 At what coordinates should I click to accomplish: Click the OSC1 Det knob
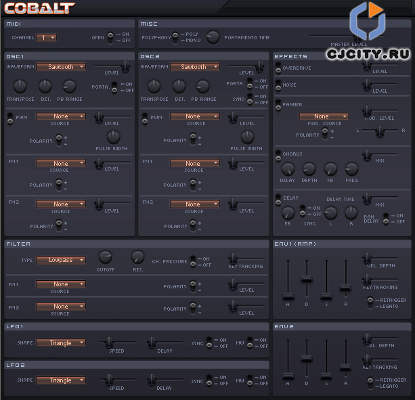coord(45,86)
